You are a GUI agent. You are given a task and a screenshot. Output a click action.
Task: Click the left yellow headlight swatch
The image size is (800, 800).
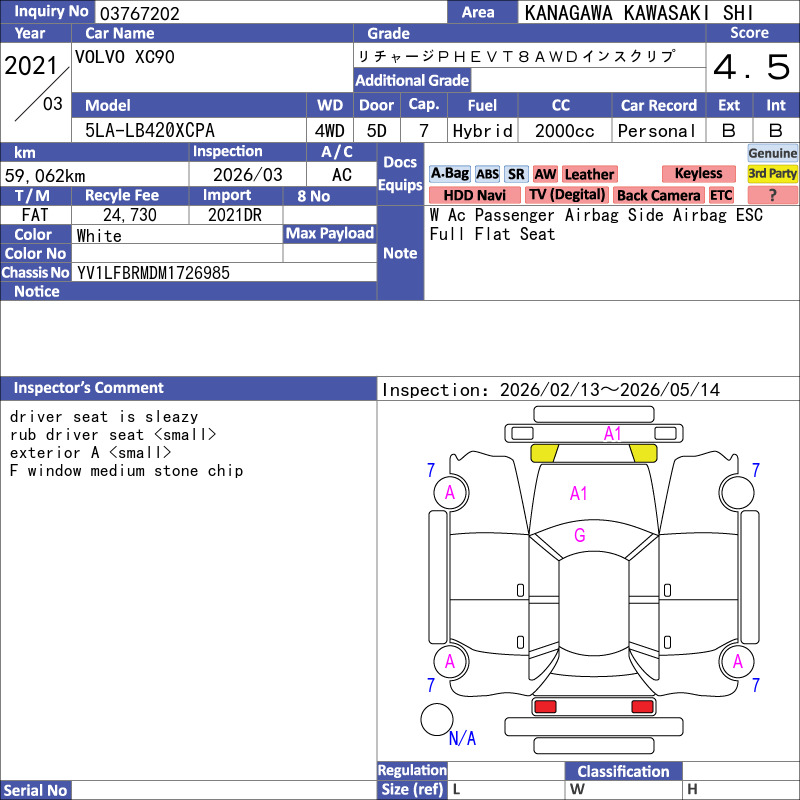[543, 453]
